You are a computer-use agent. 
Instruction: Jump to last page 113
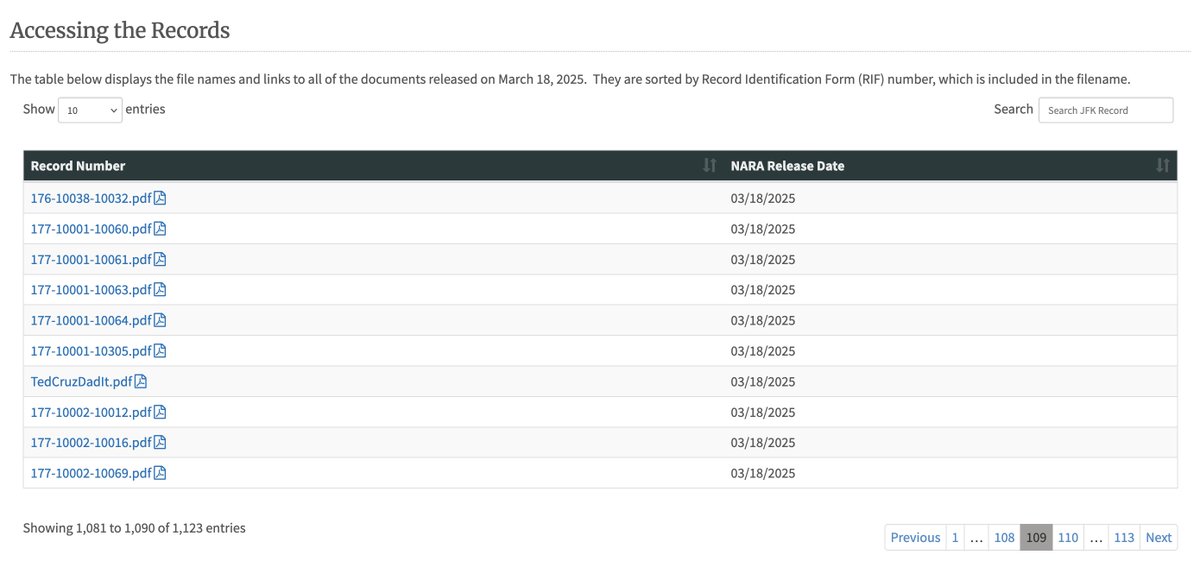tap(1124, 537)
